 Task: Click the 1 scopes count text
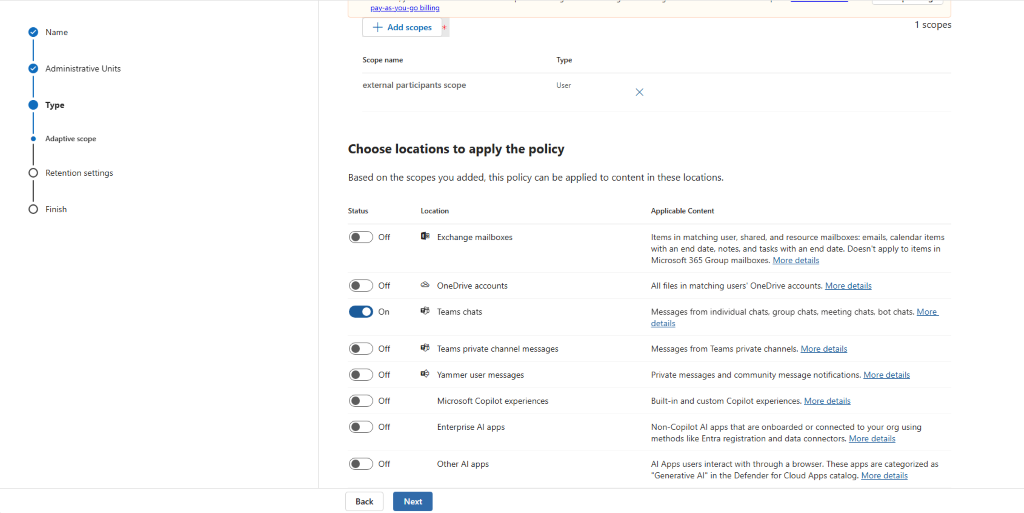[x=933, y=25]
